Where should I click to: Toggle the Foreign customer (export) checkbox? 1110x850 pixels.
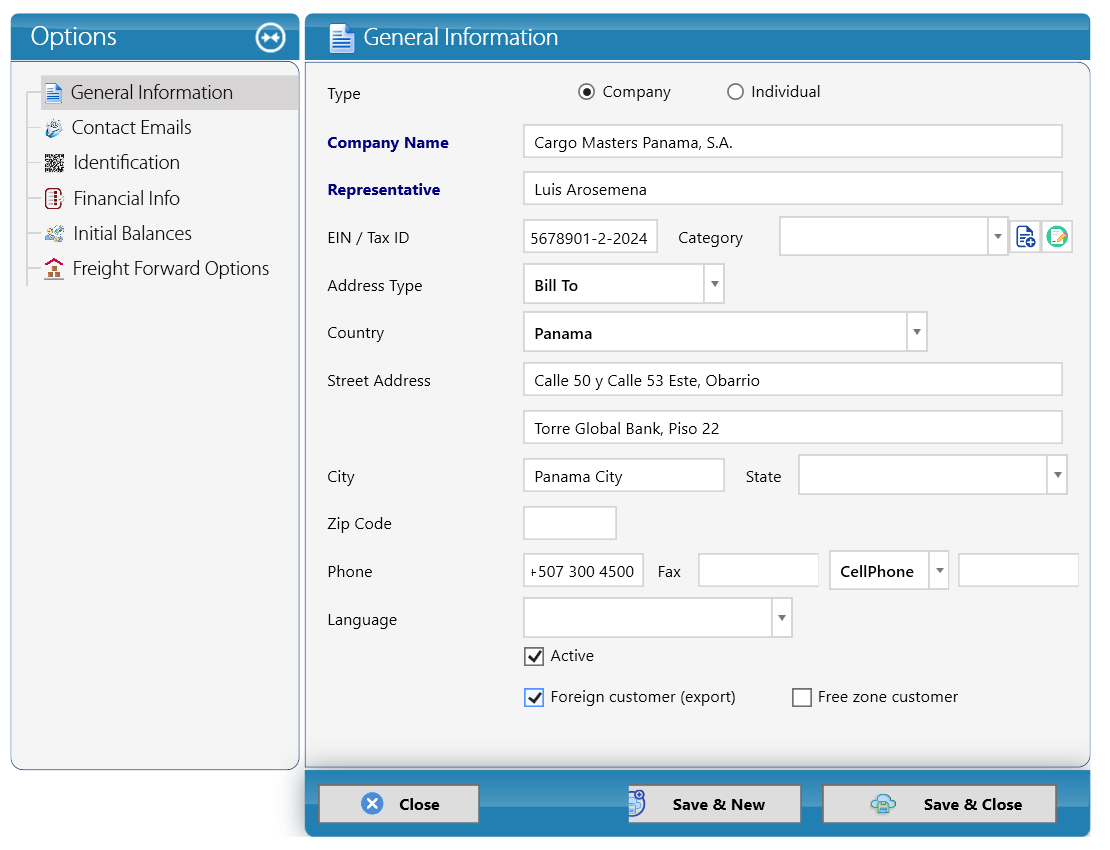(534, 697)
